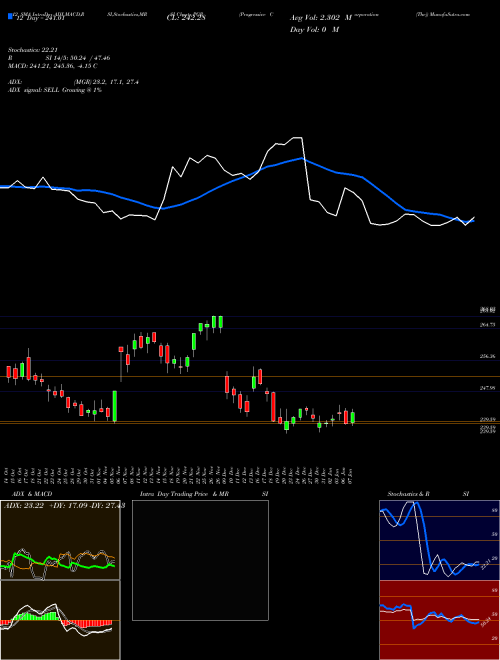500x660 pixels.
Task: Select the 'CL: 242.28' closing price text
Action: point(186,18)
